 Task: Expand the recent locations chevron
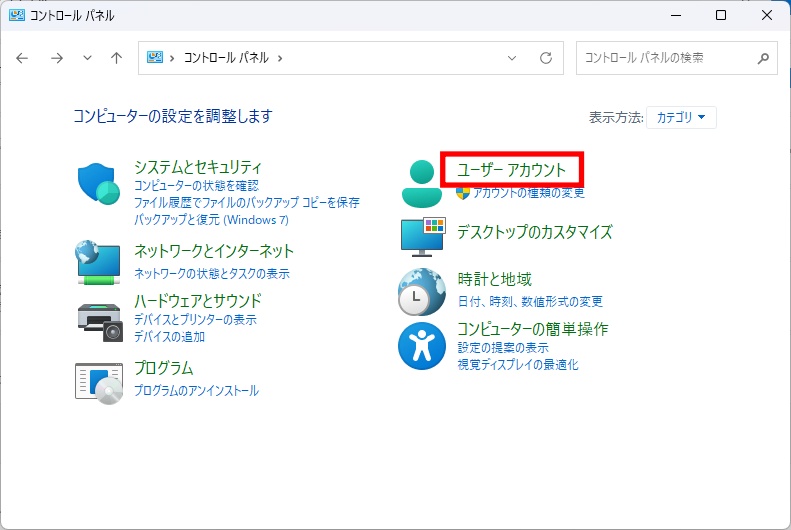pos(87,58)
